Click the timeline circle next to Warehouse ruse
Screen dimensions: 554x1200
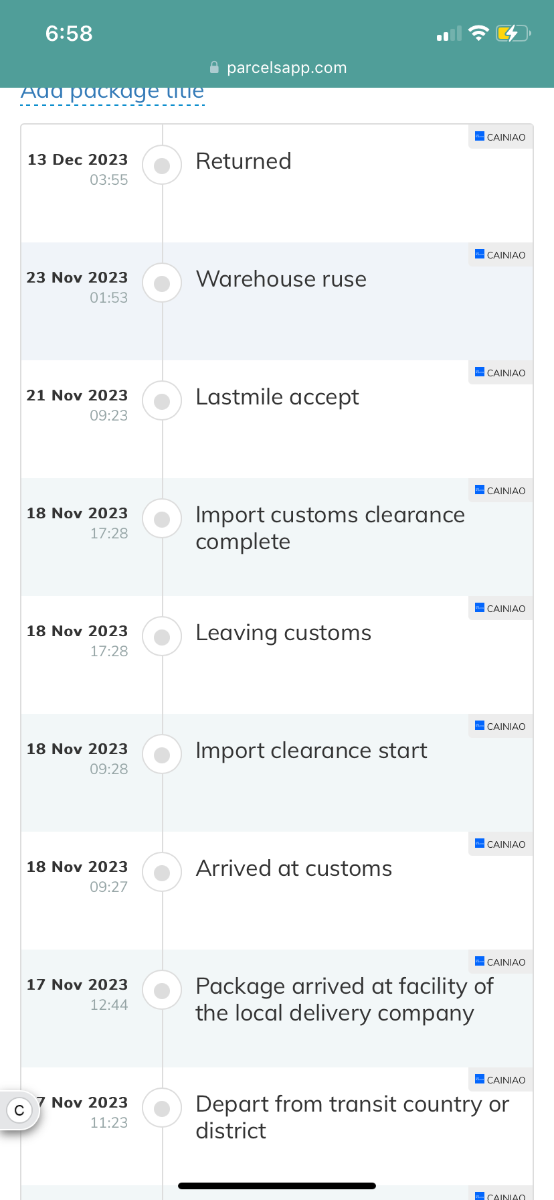pyautogui.click(x=162, y=283)
